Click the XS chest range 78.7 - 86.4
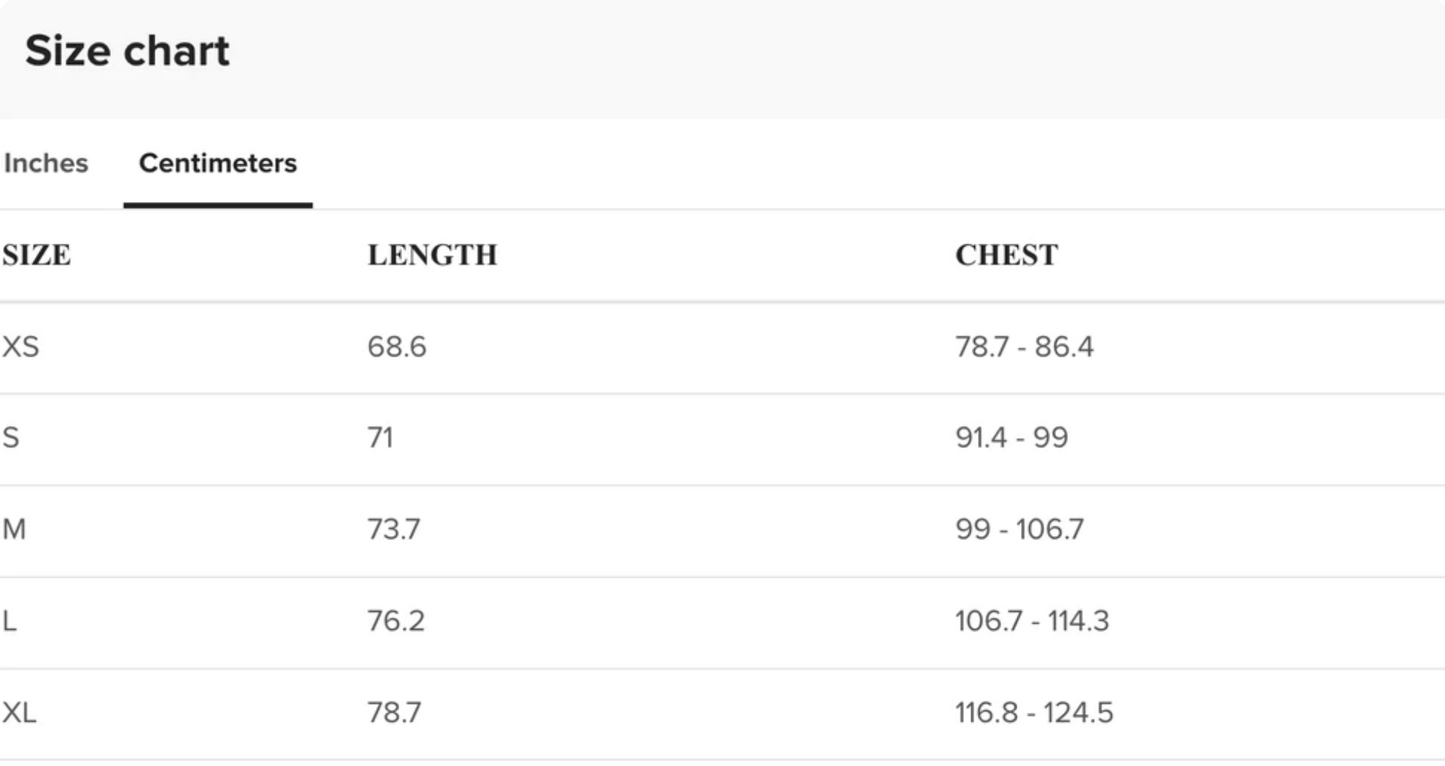This screenshot has width=1445, height=766. click(x=1024, y=347)
